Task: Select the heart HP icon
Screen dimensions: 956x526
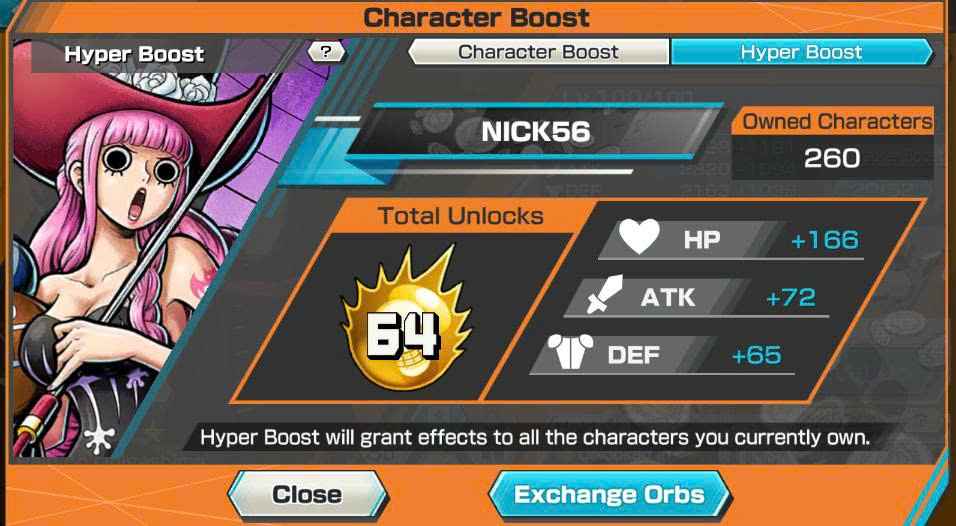Action: click(638, 236)
